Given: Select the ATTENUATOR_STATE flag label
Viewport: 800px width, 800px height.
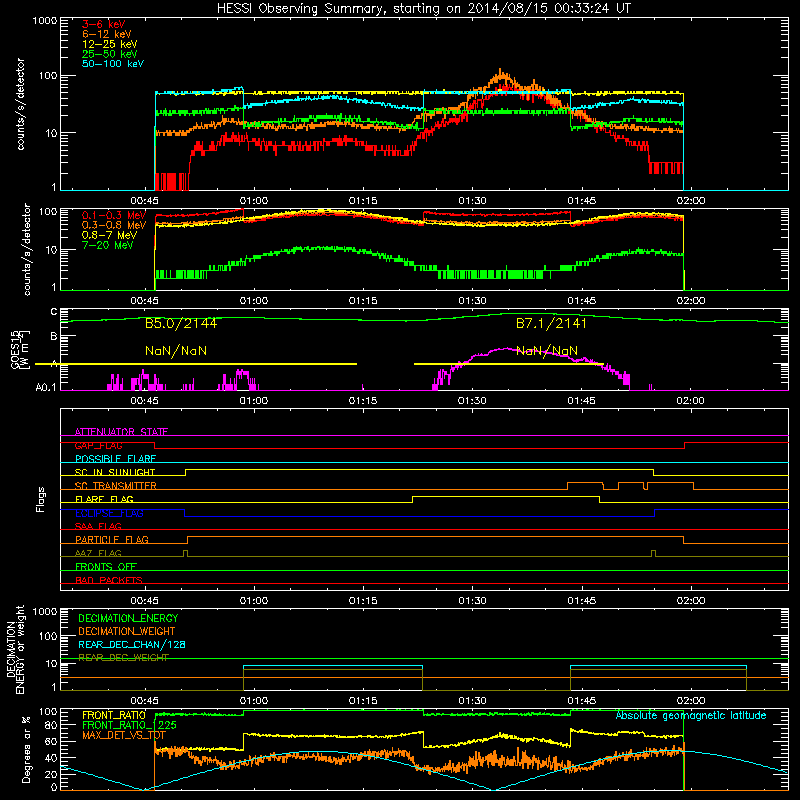Looking at the screenshot, I should tap(121, 432).
